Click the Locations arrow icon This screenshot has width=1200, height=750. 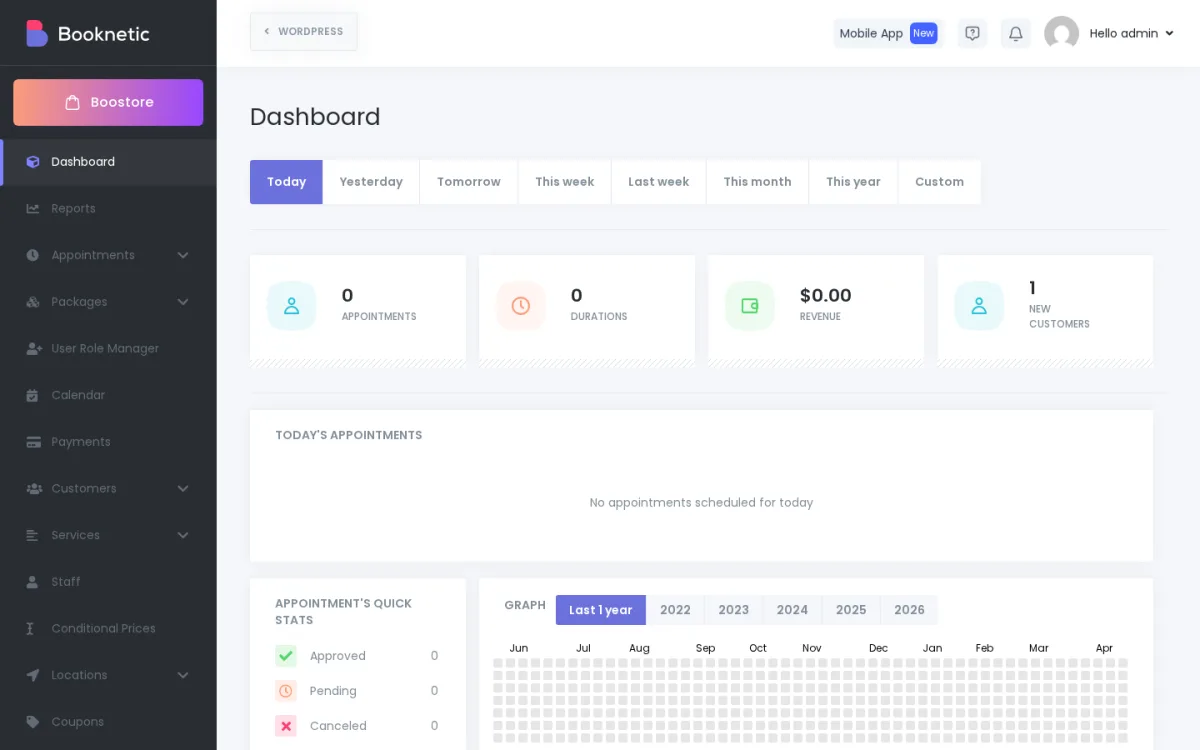(x=33, y=675)
